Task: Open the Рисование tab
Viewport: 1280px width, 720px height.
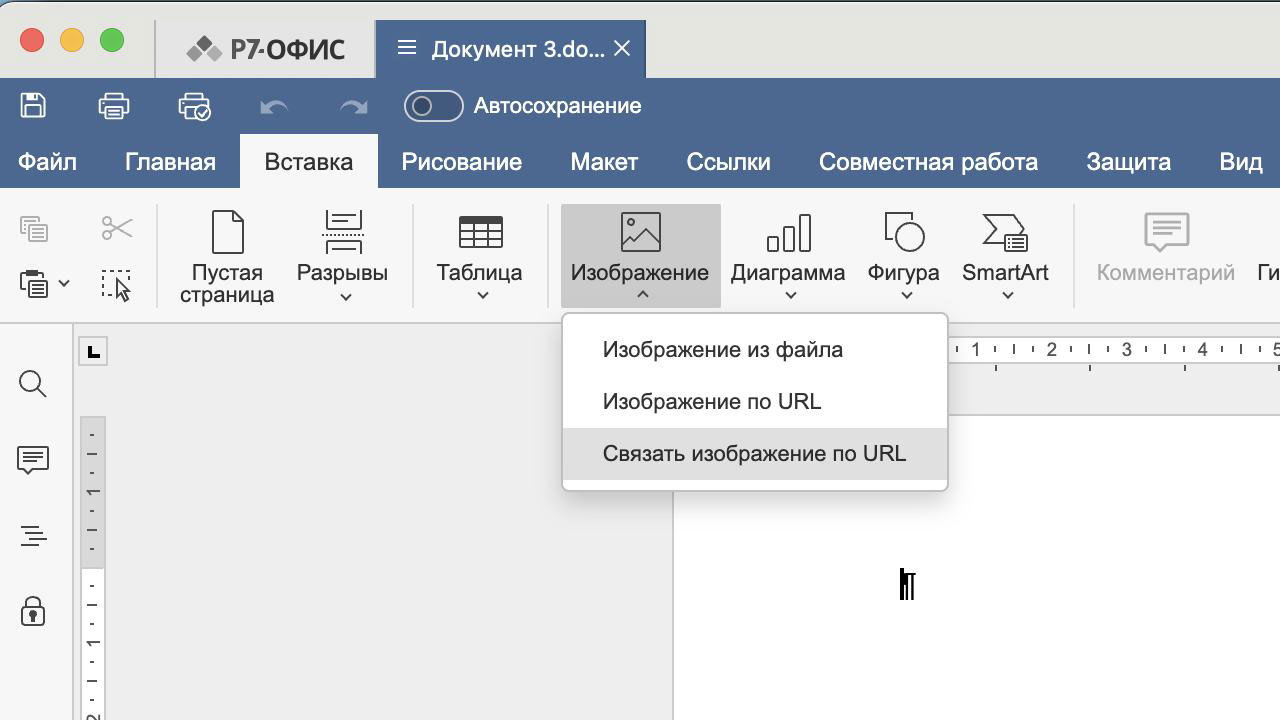Action: point(462,162)
